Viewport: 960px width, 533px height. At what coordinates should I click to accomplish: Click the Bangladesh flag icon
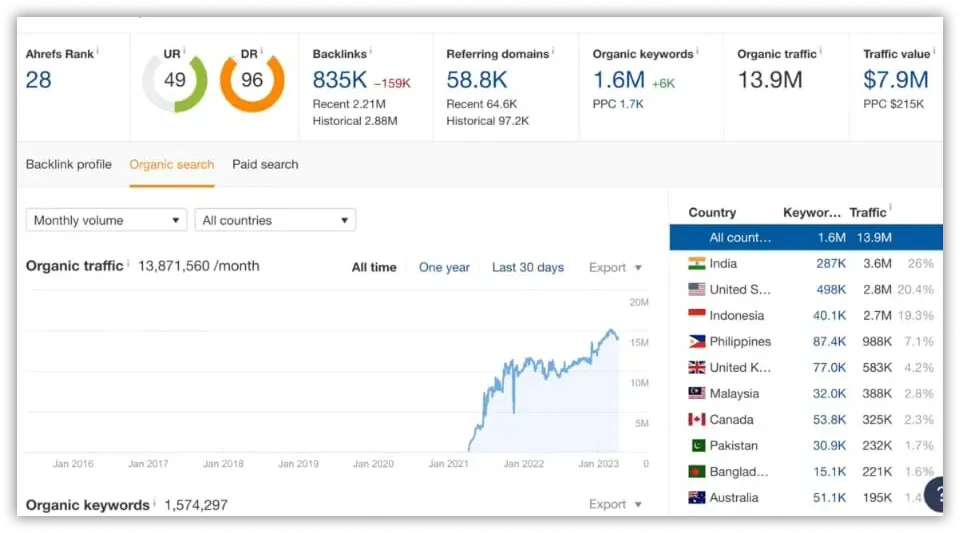pos(696,472)
